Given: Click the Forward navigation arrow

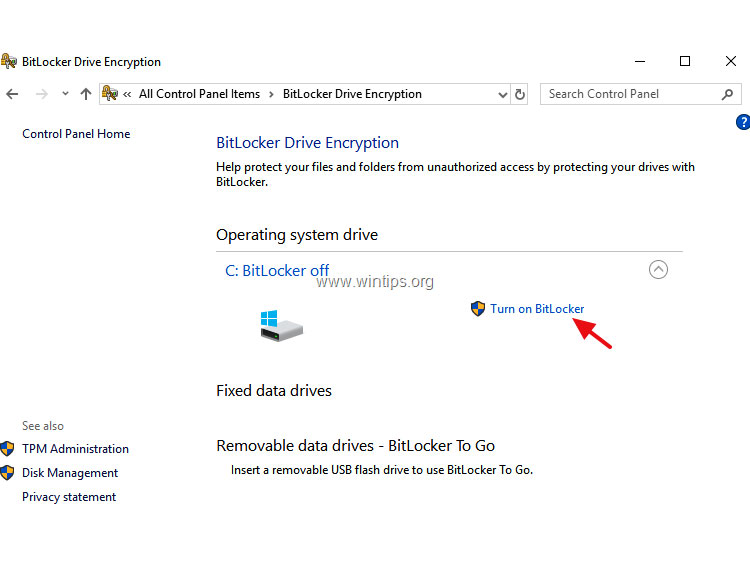Looking at the screenshot, I should [42, 94].
